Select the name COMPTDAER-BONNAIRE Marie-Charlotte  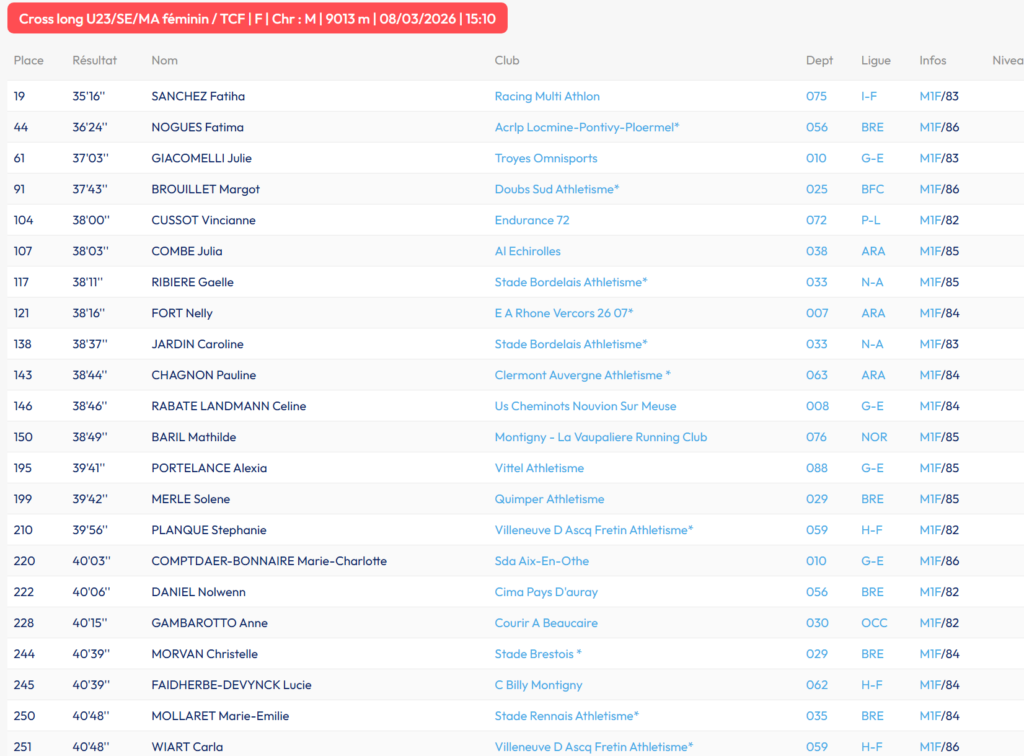click(269, 562)
